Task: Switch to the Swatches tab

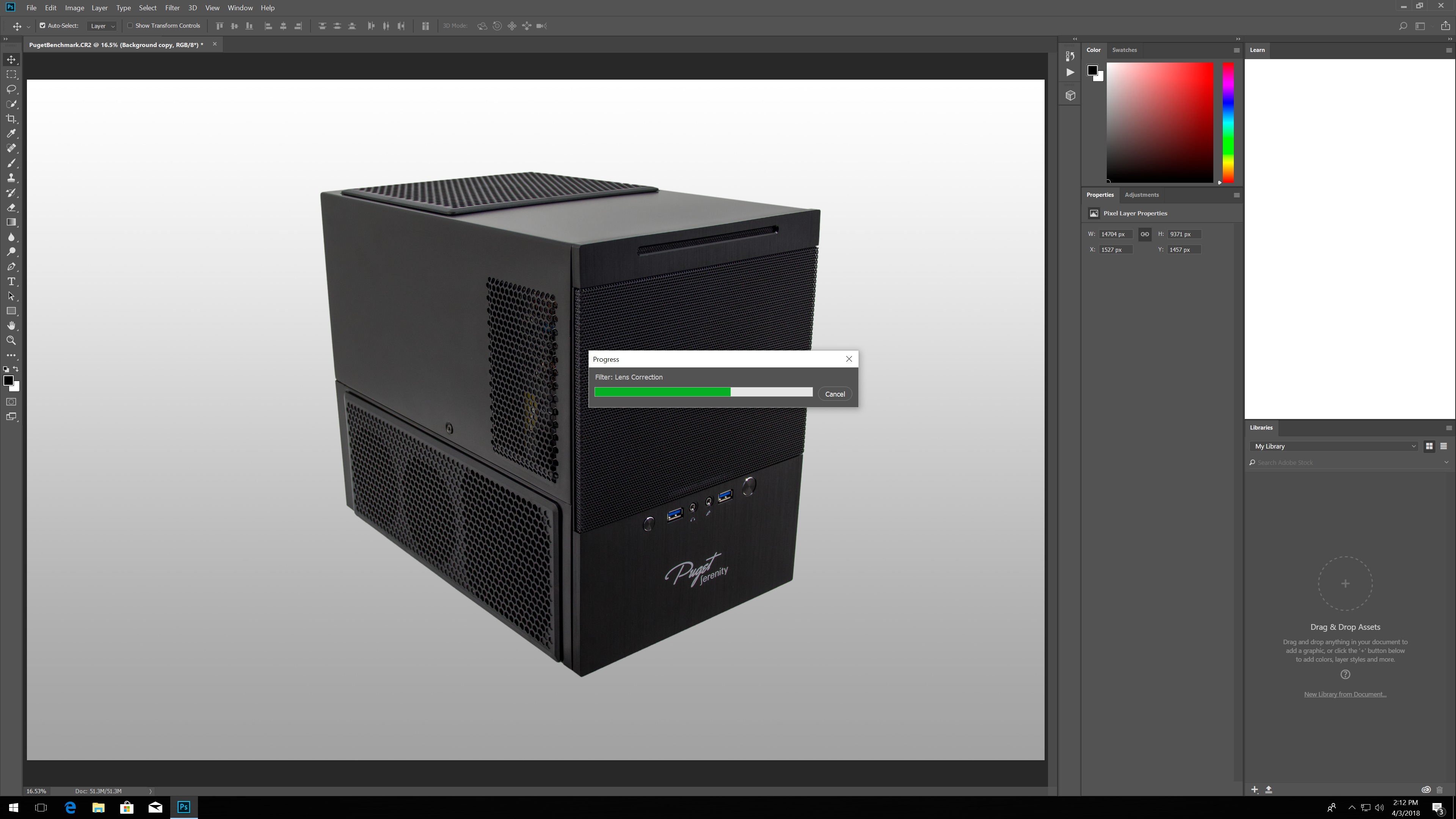Action: (1124, 50)
